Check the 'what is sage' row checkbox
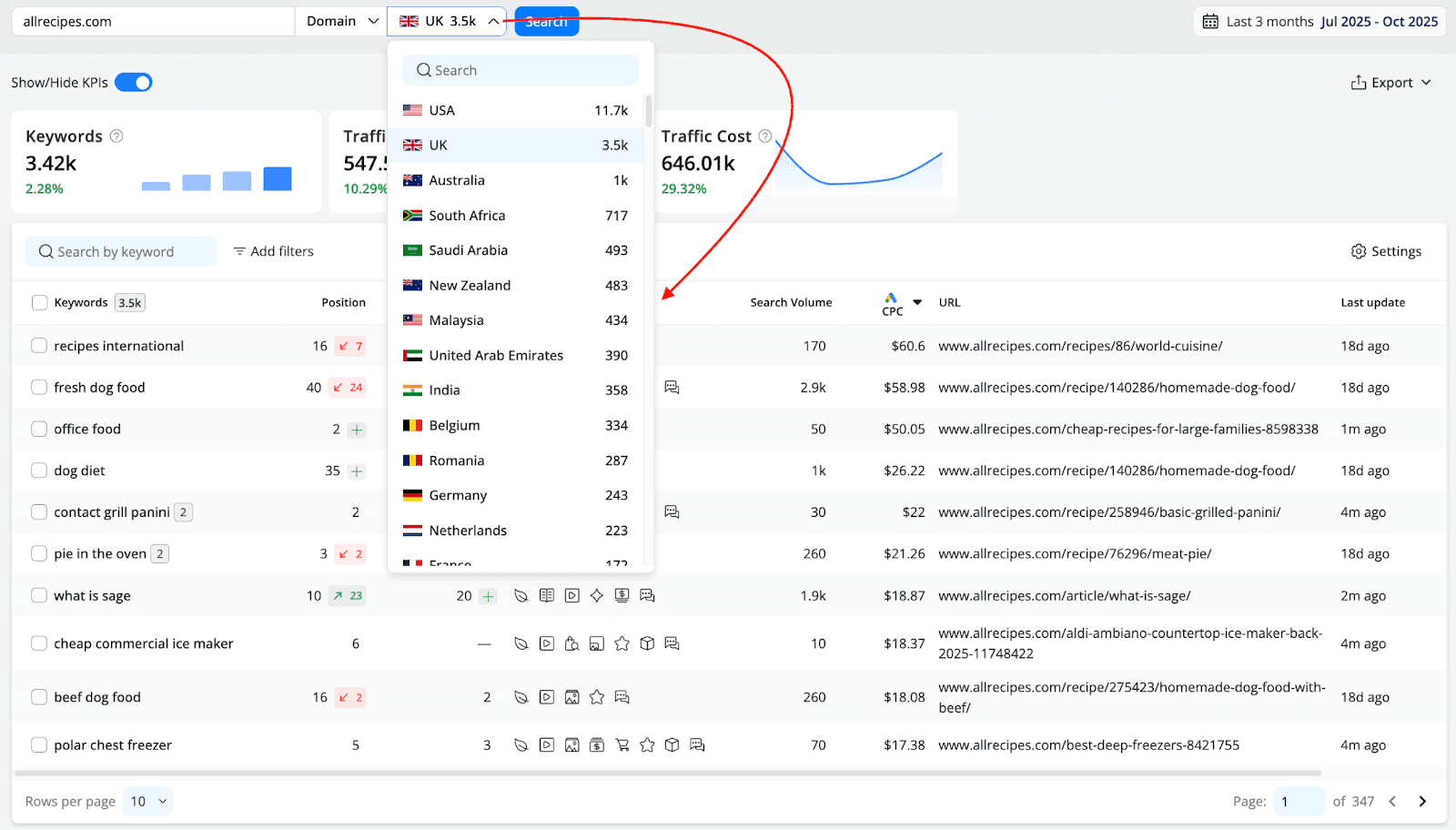This screenshot has width=1456, height=830. pos(39,596)
